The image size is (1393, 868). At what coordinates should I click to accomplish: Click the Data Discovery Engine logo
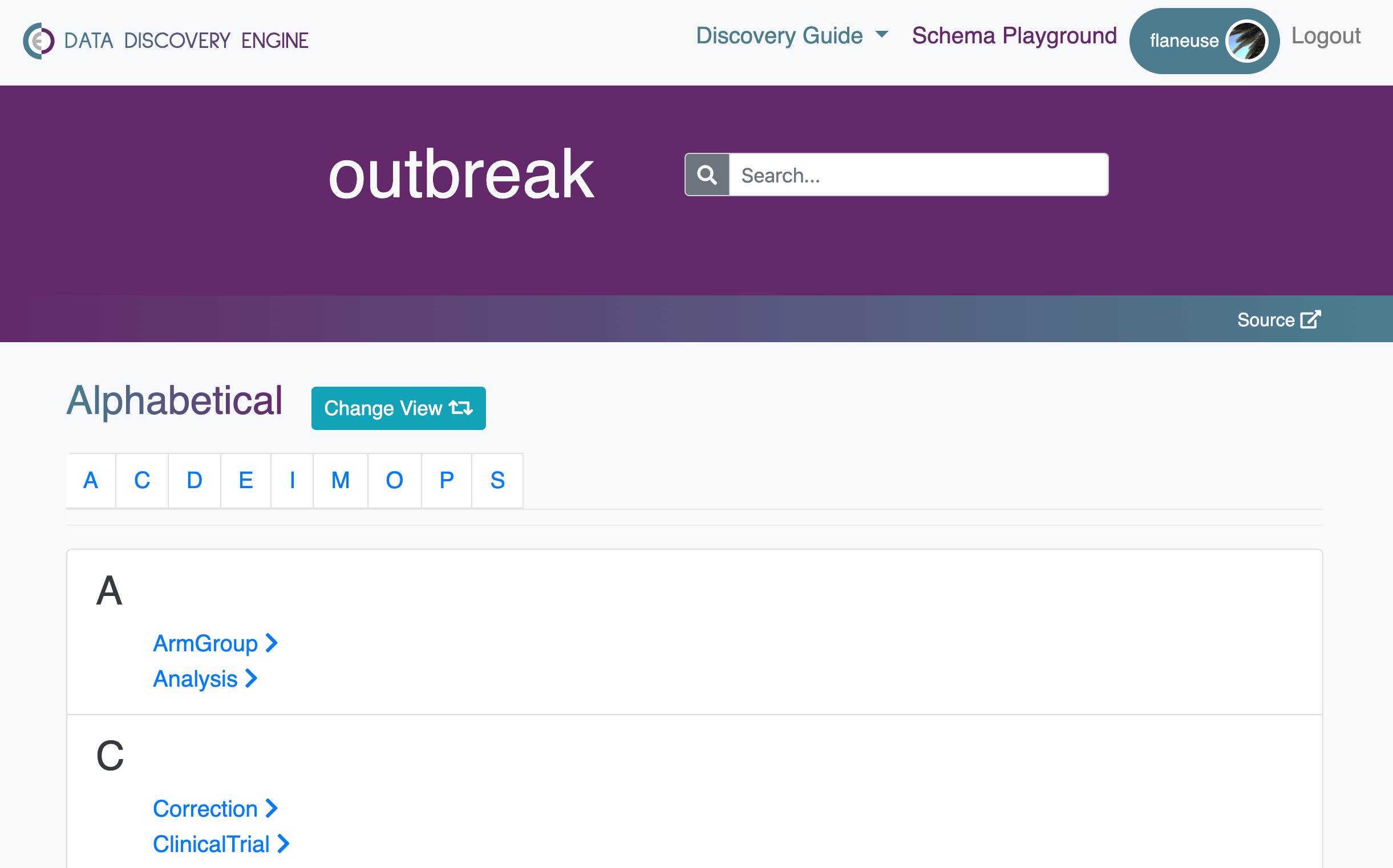pyautogui.click(x=38, y=40)
